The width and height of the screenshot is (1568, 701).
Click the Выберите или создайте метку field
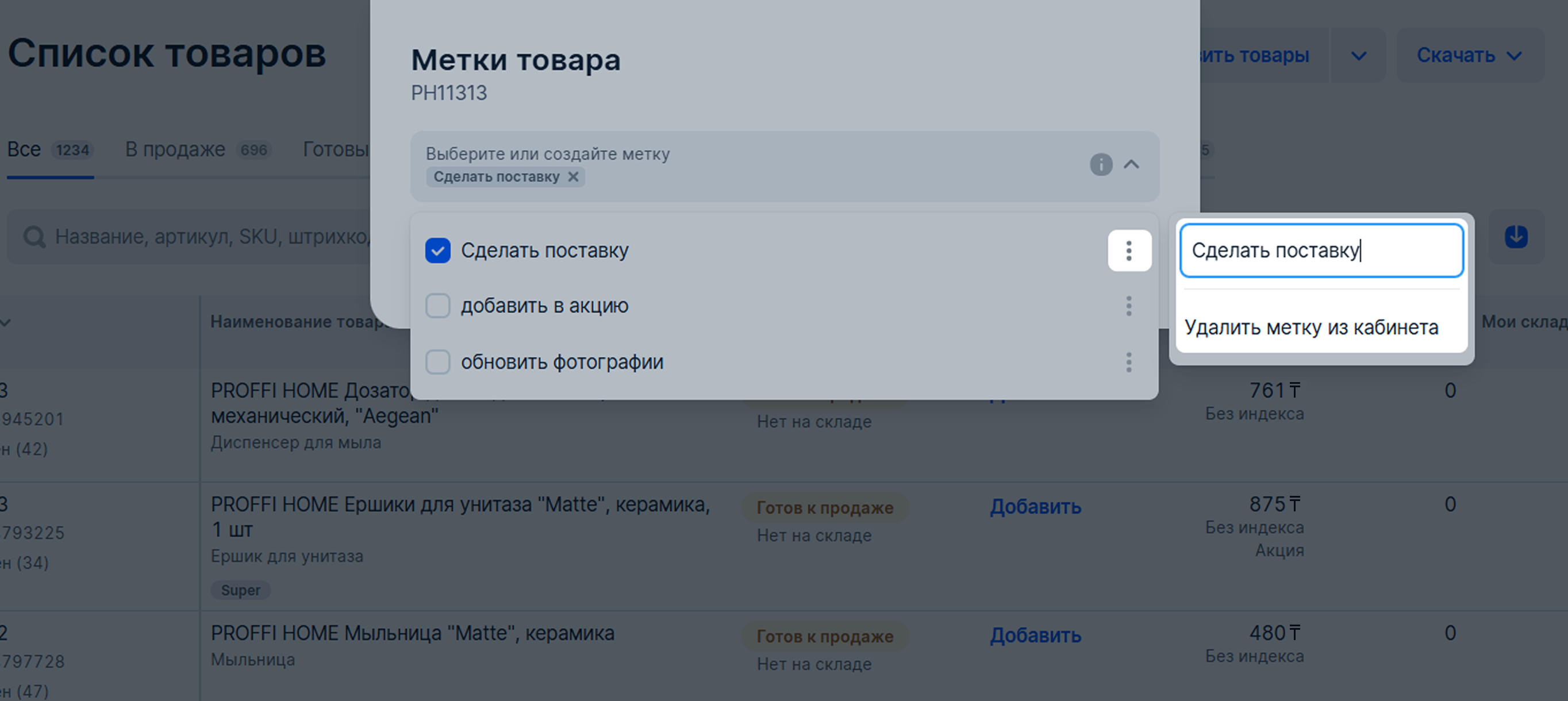click(785, 165)
